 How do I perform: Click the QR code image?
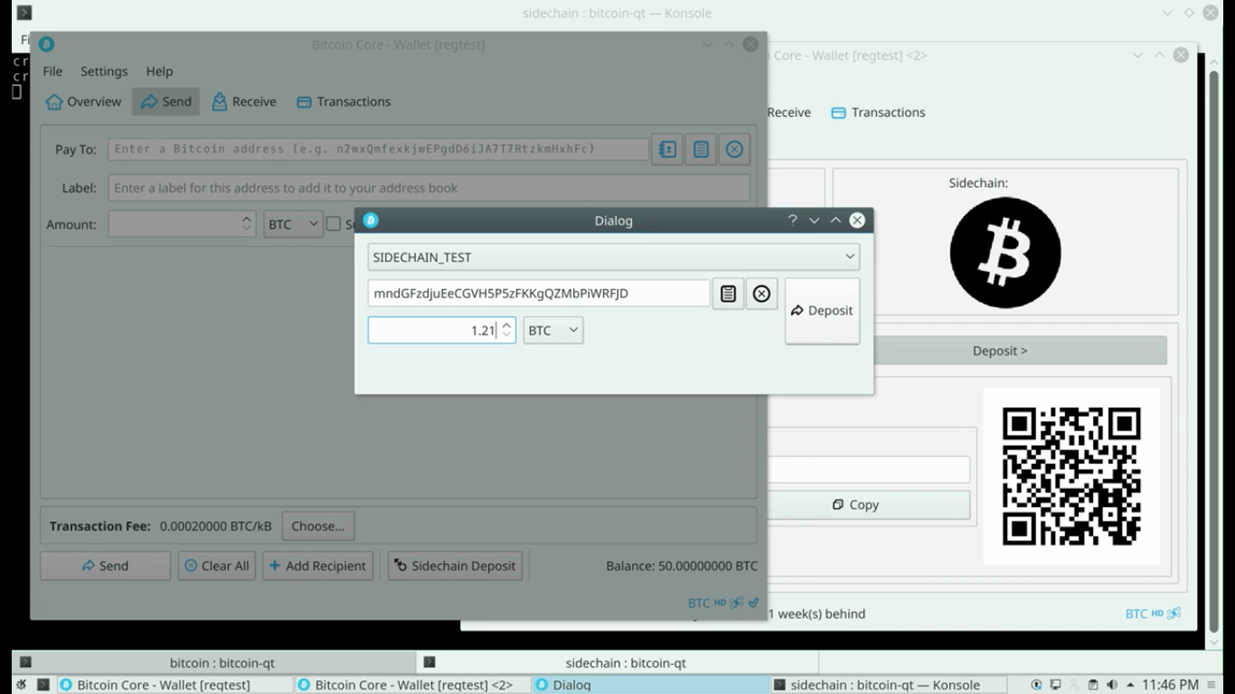pyautogui.click(x=1071, y=476)
